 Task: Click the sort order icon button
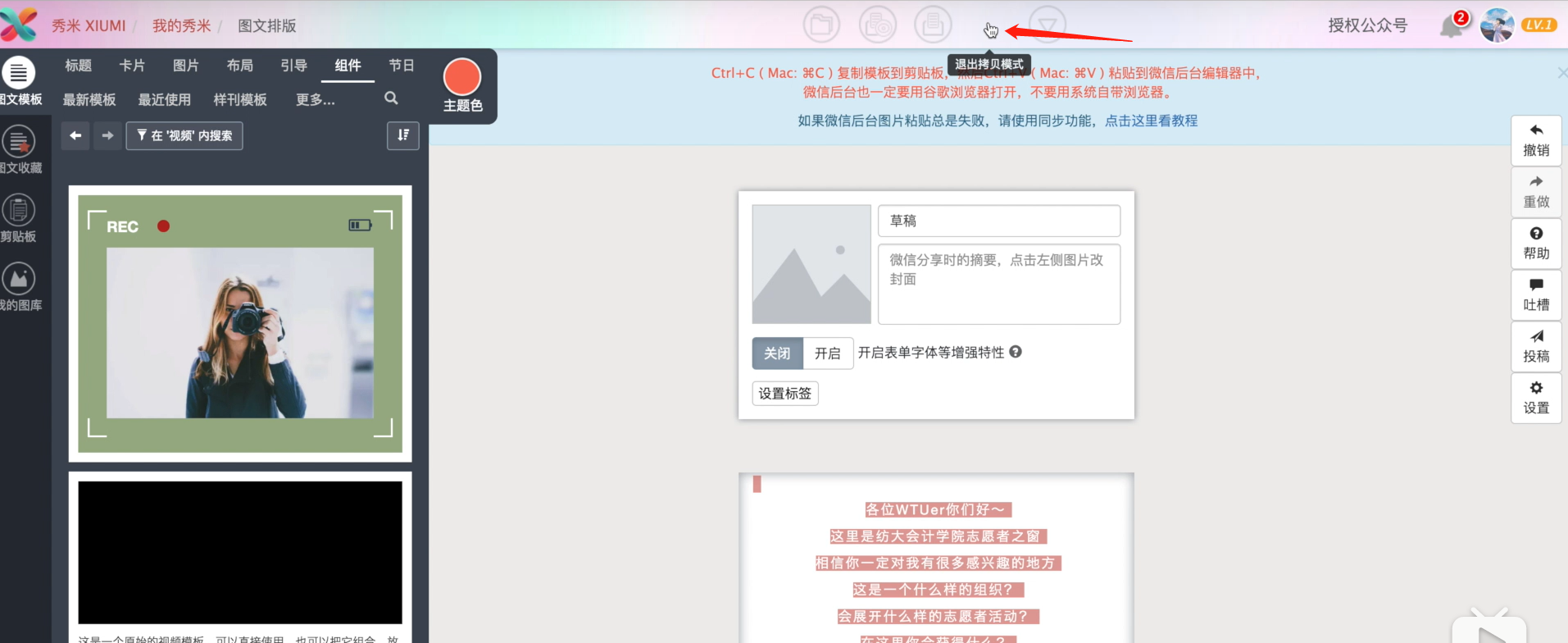coord(402,135)
